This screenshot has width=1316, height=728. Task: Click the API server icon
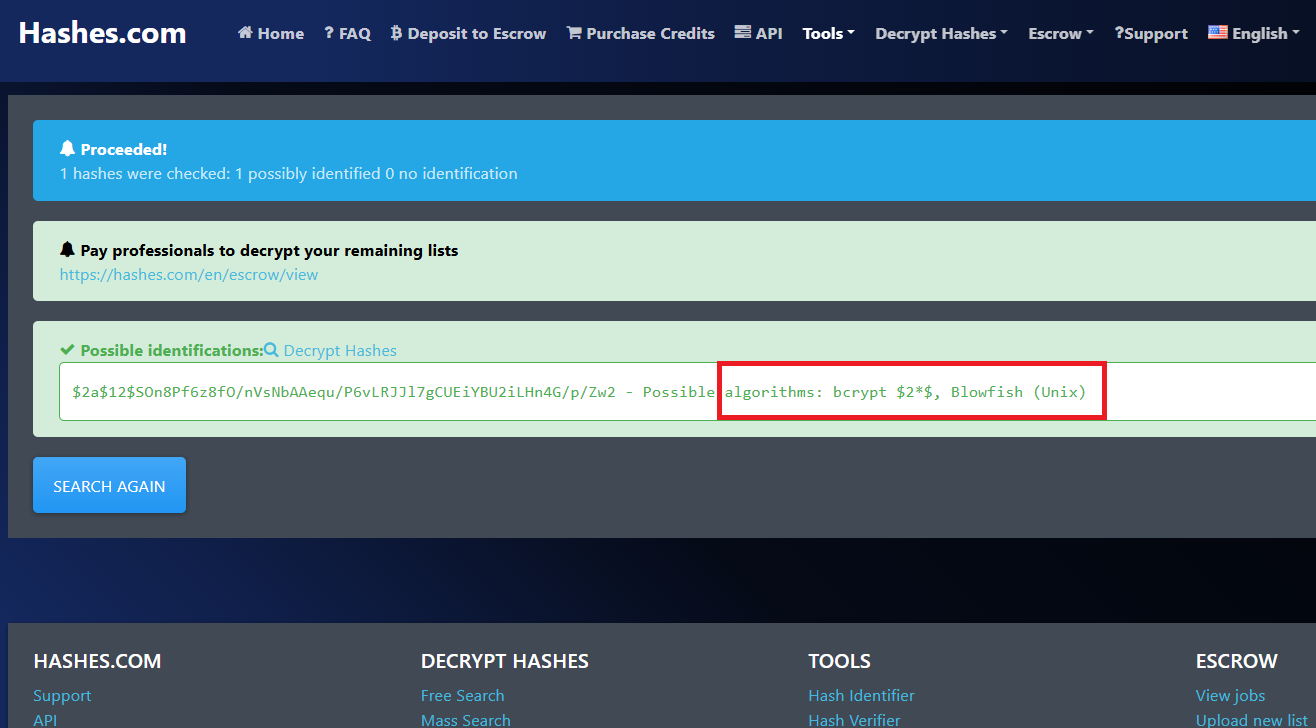click(743, 32)
